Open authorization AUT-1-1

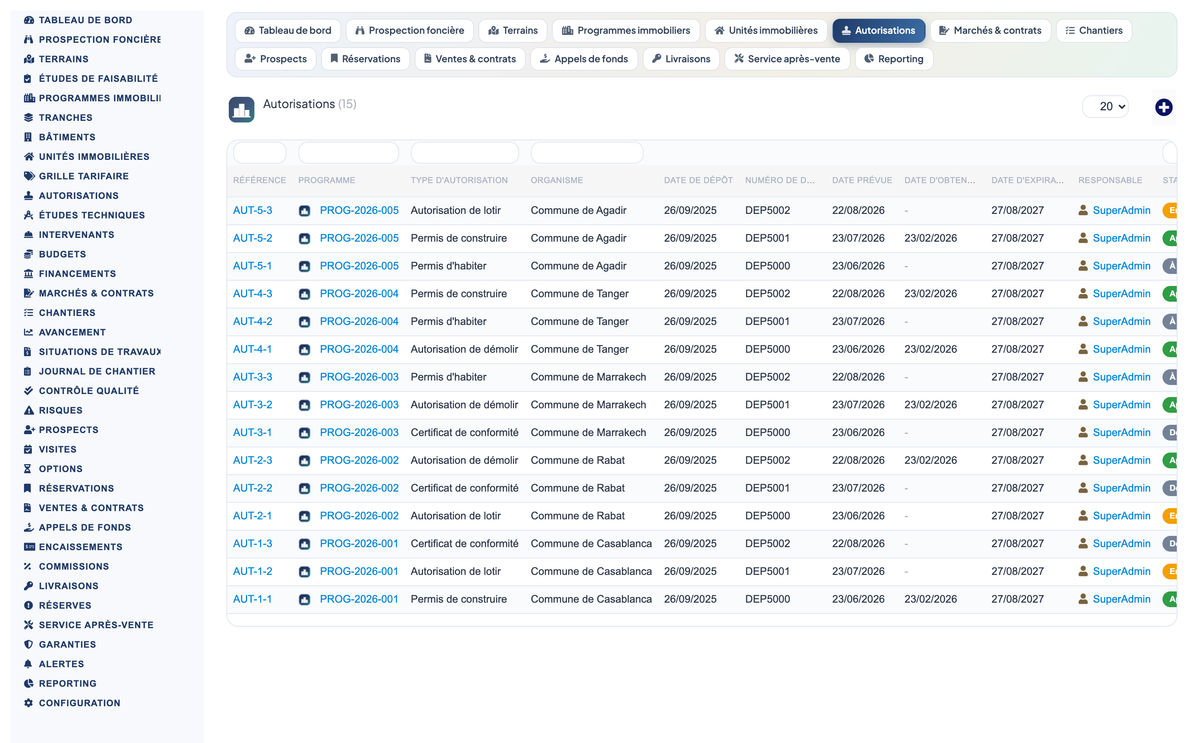tap(253, 599)
